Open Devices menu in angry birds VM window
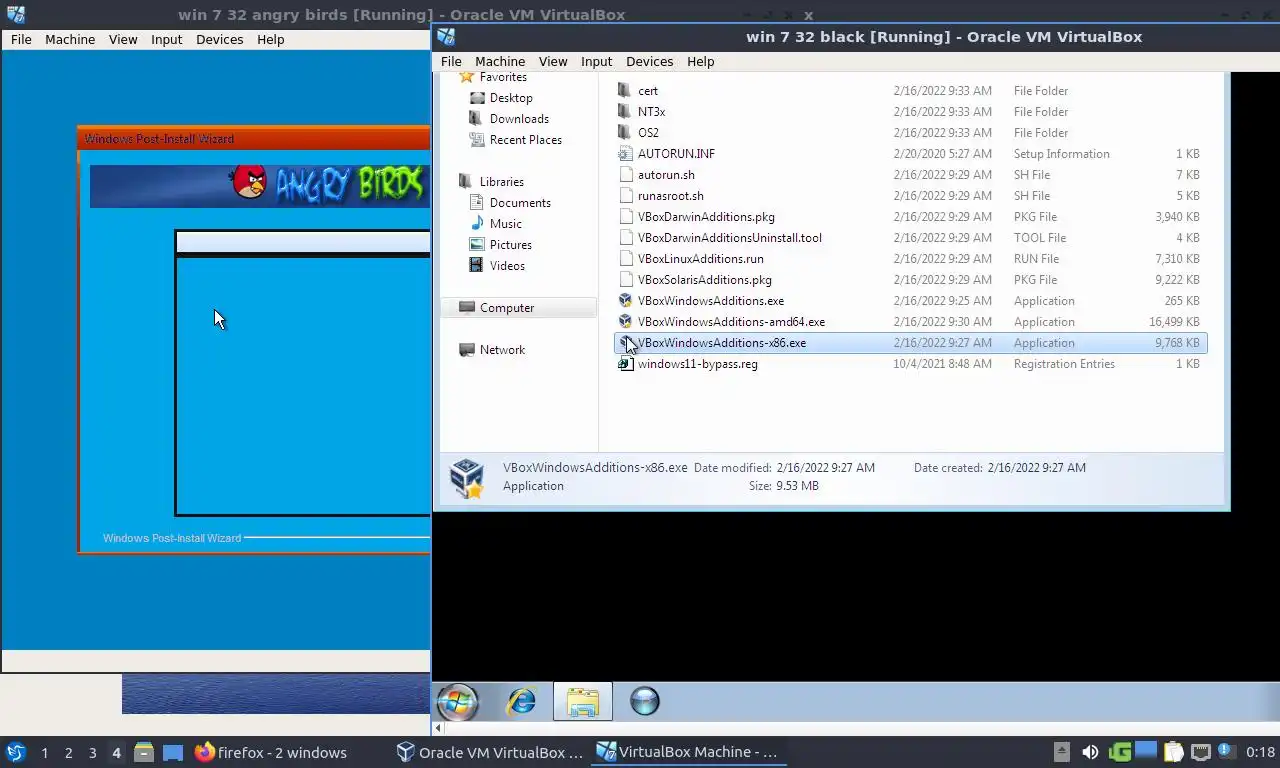 pos(219,39)
